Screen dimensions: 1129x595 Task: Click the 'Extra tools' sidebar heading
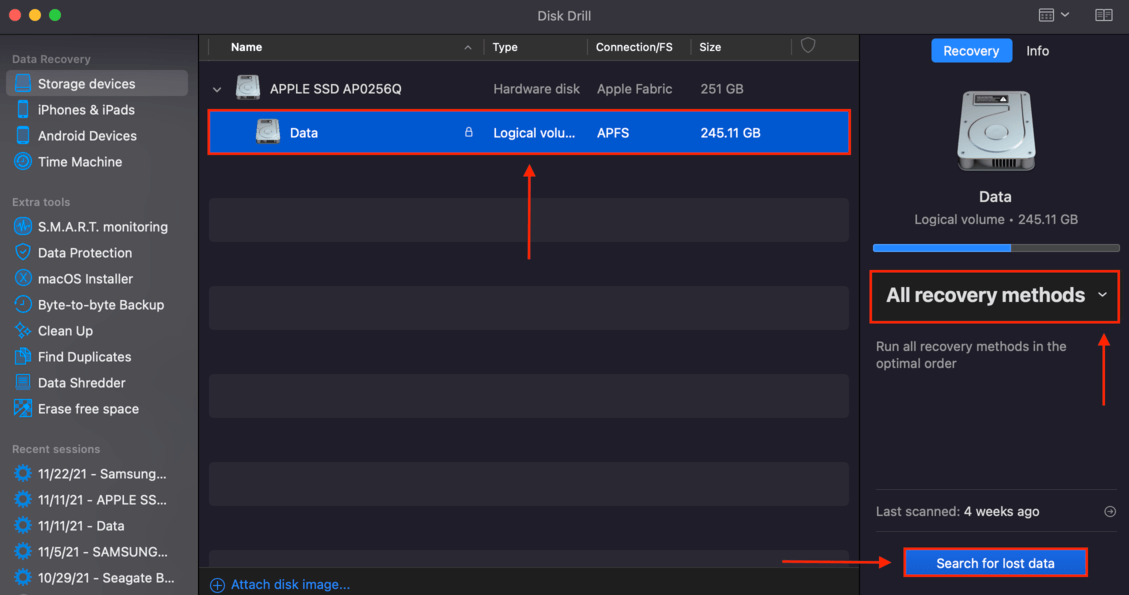click(x=41, y=202)
